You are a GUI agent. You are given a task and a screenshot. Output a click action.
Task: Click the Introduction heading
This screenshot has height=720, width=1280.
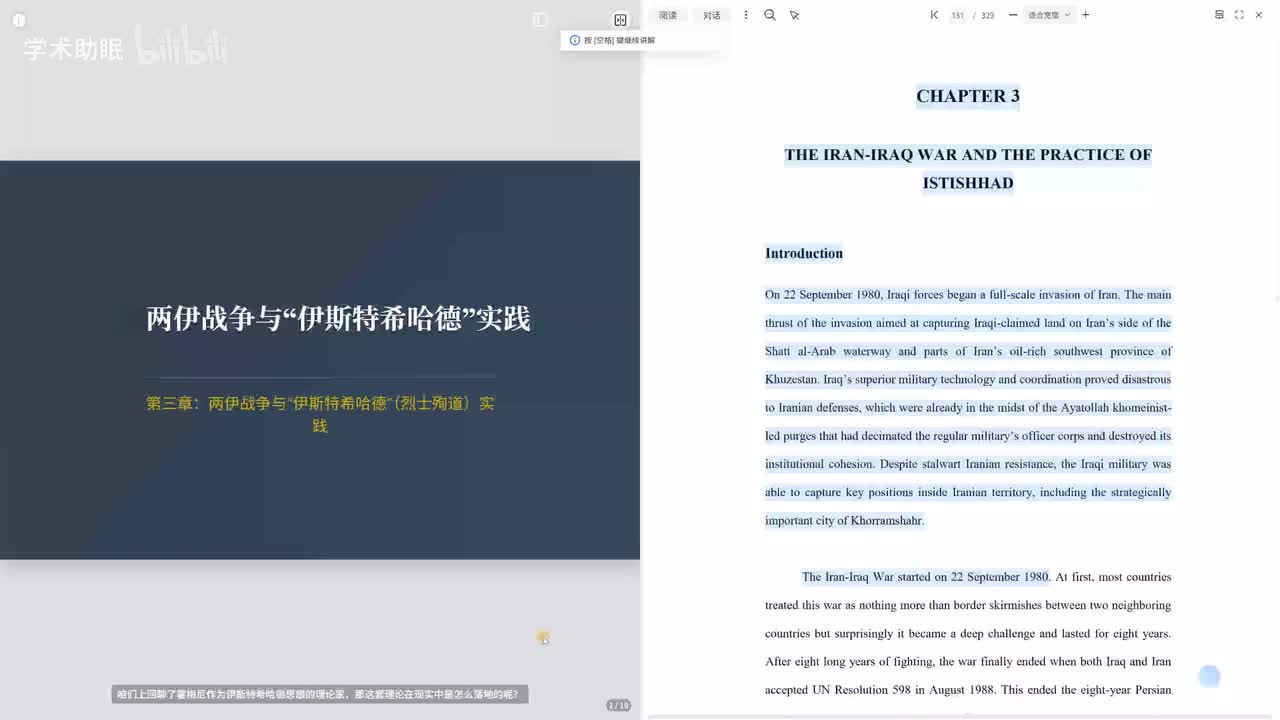tap(804, 253)
